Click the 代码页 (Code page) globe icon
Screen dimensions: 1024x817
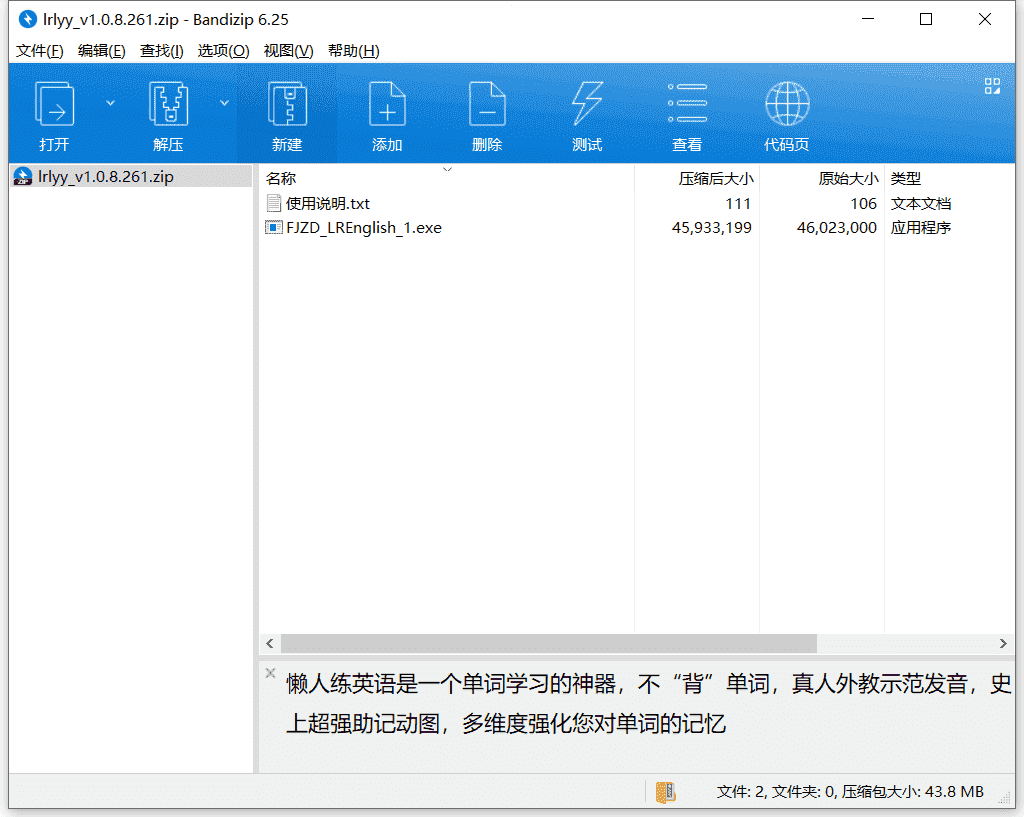tap(787, 104)
